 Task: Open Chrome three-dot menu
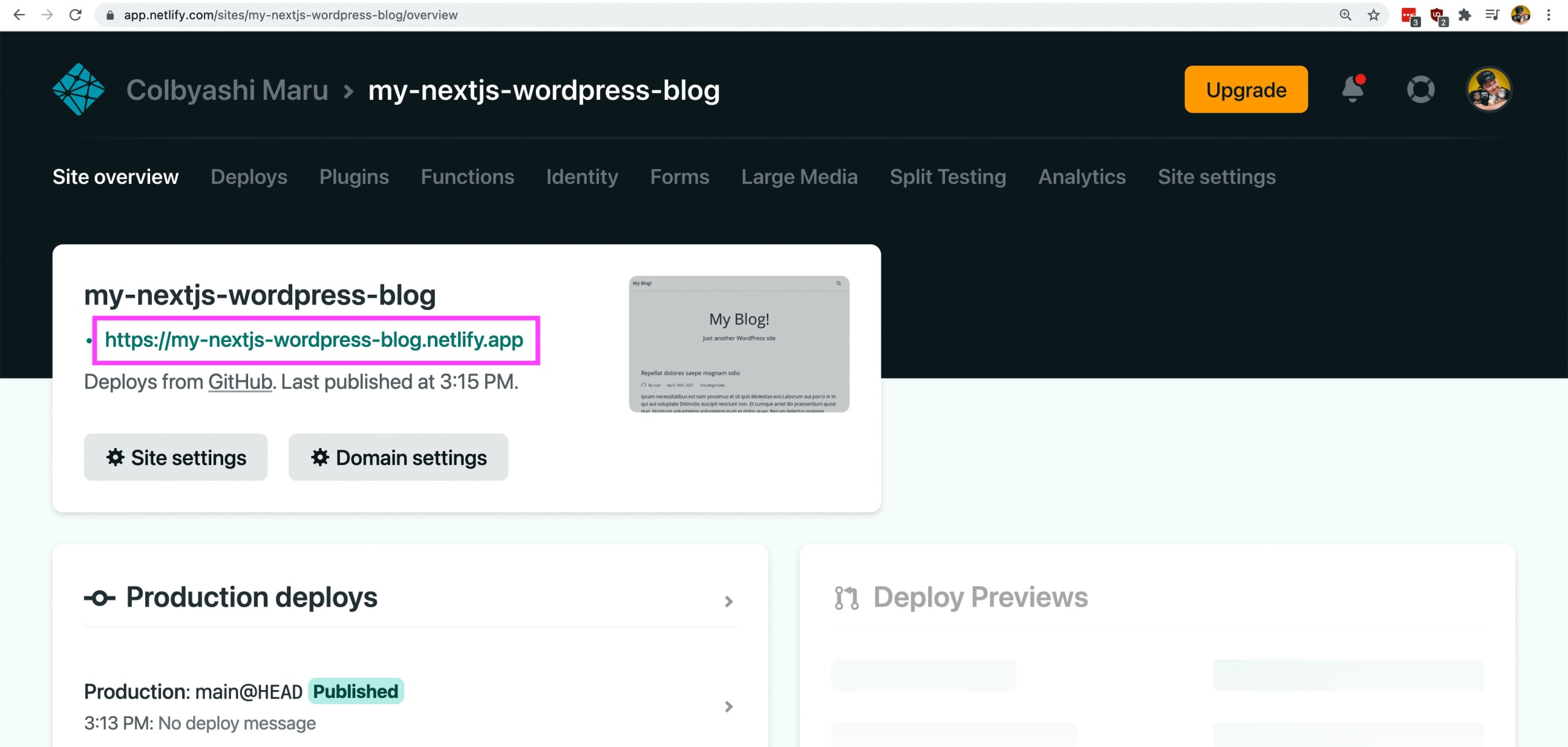(1549, 15)
